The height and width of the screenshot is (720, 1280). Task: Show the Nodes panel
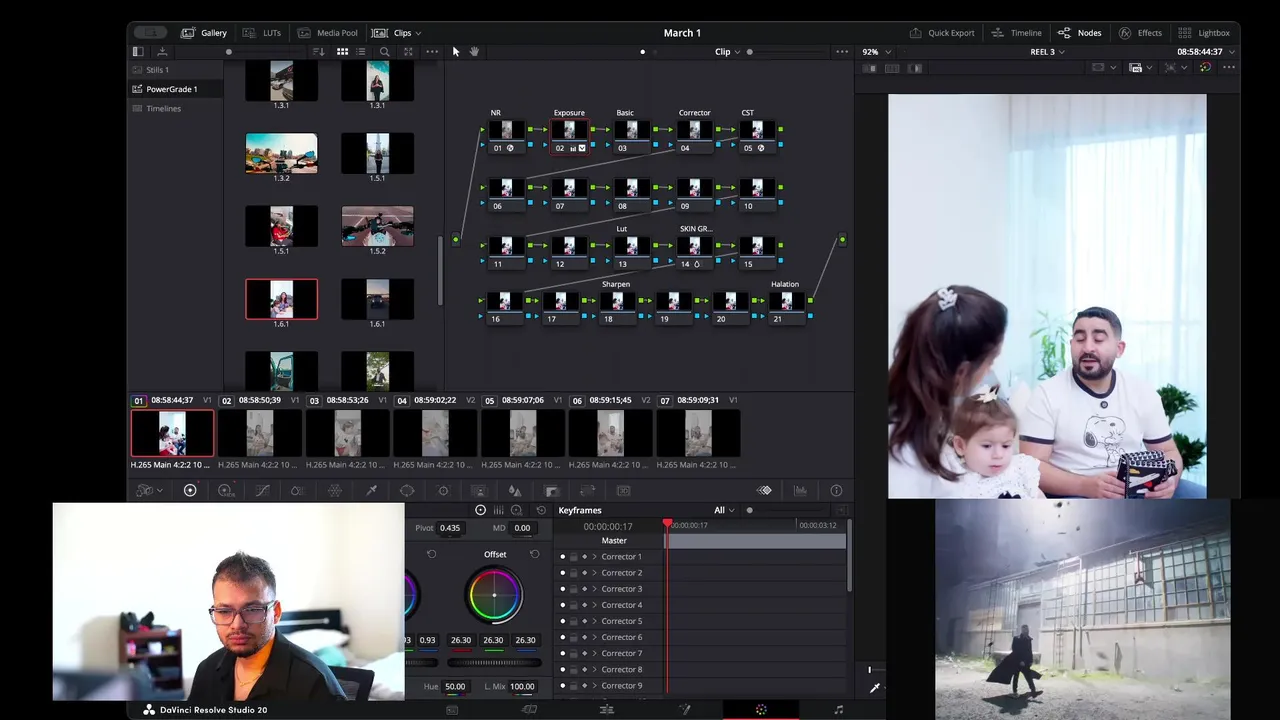click(1080, 33)
